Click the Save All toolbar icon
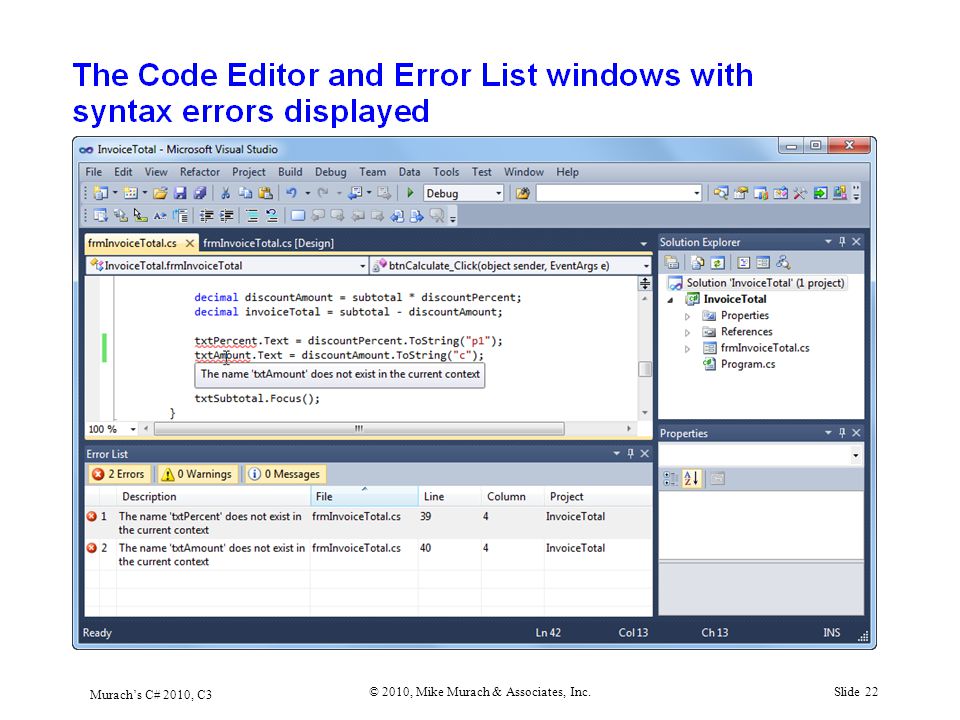 point(200,193)
